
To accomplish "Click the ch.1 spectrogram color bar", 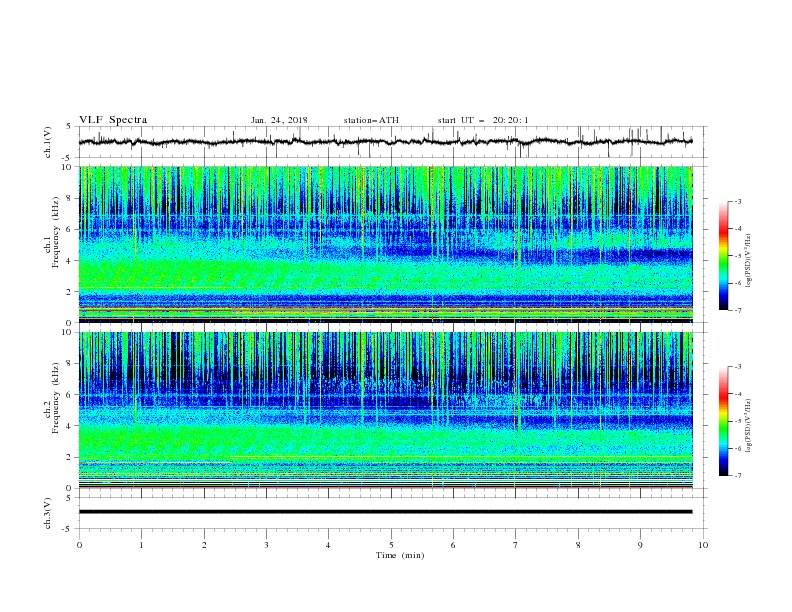I will (723, 256).
